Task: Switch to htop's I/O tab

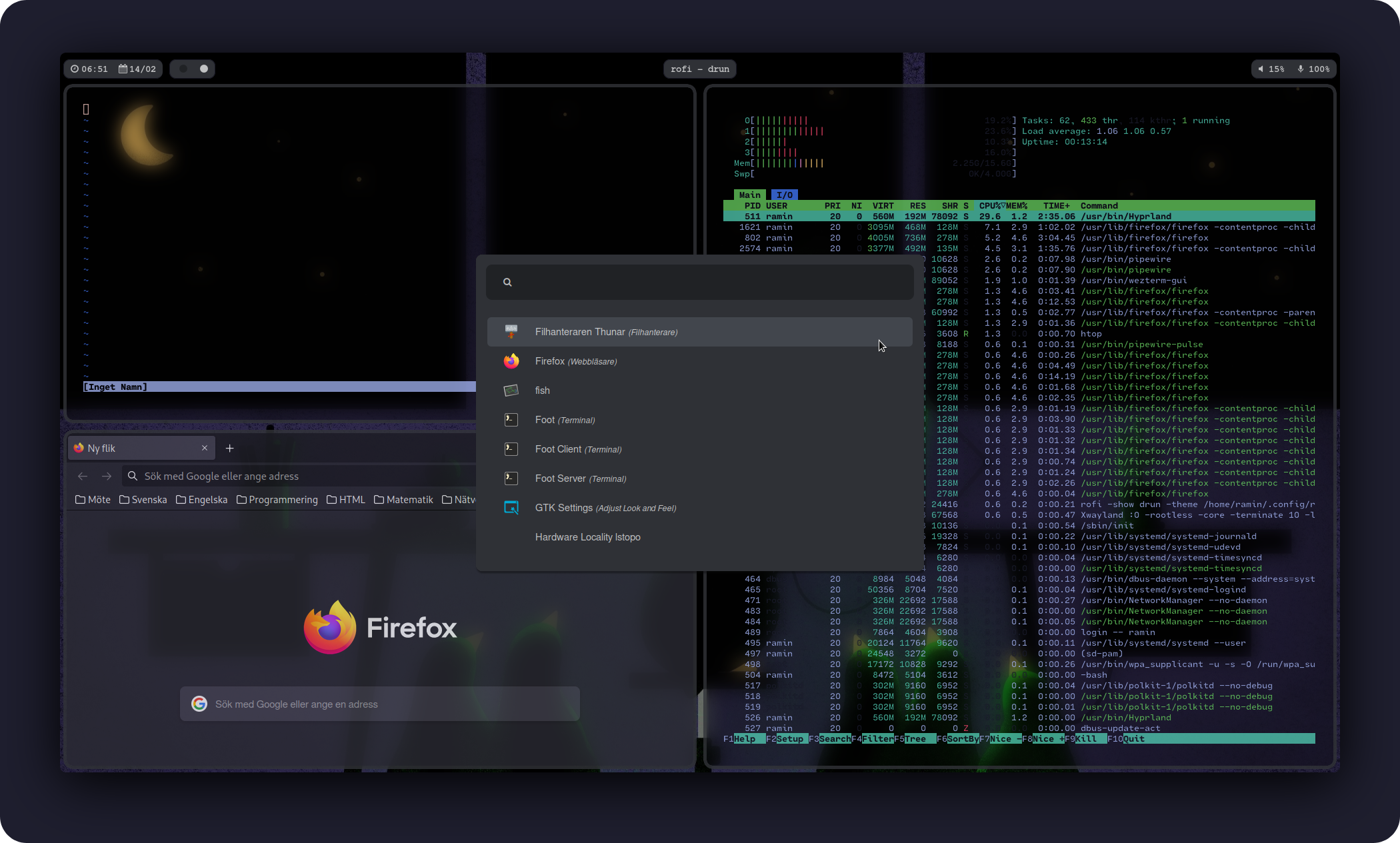Action: click(783, 194)
